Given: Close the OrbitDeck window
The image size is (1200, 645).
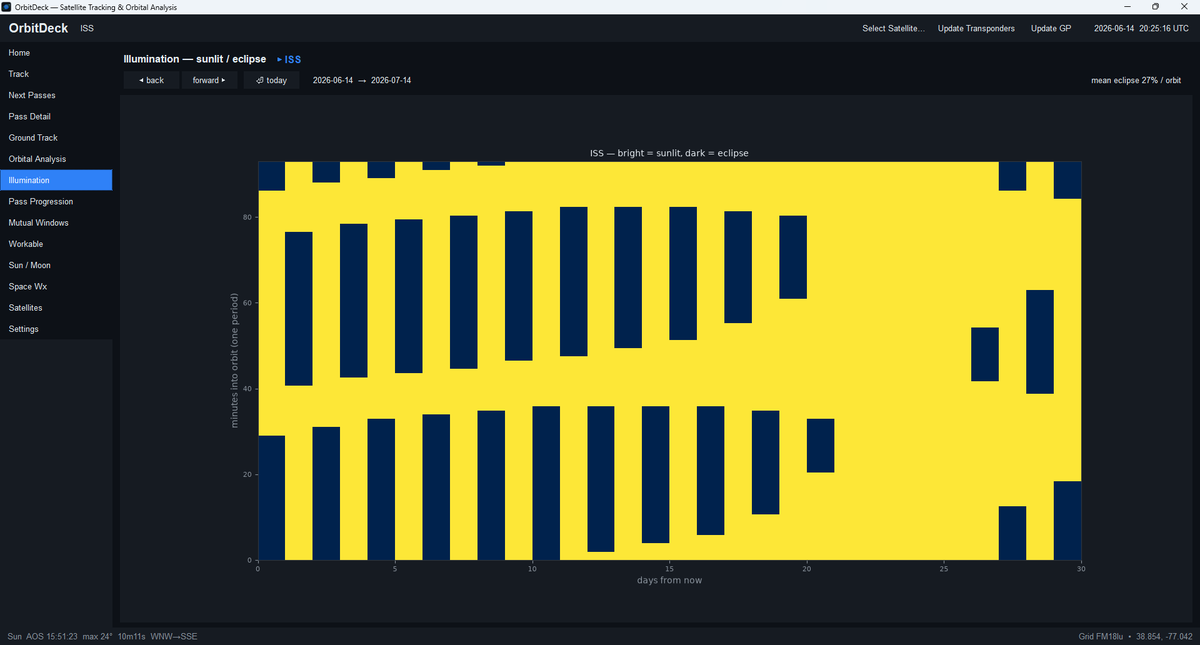Looking at the screenshot, I should coord(1183,7).
